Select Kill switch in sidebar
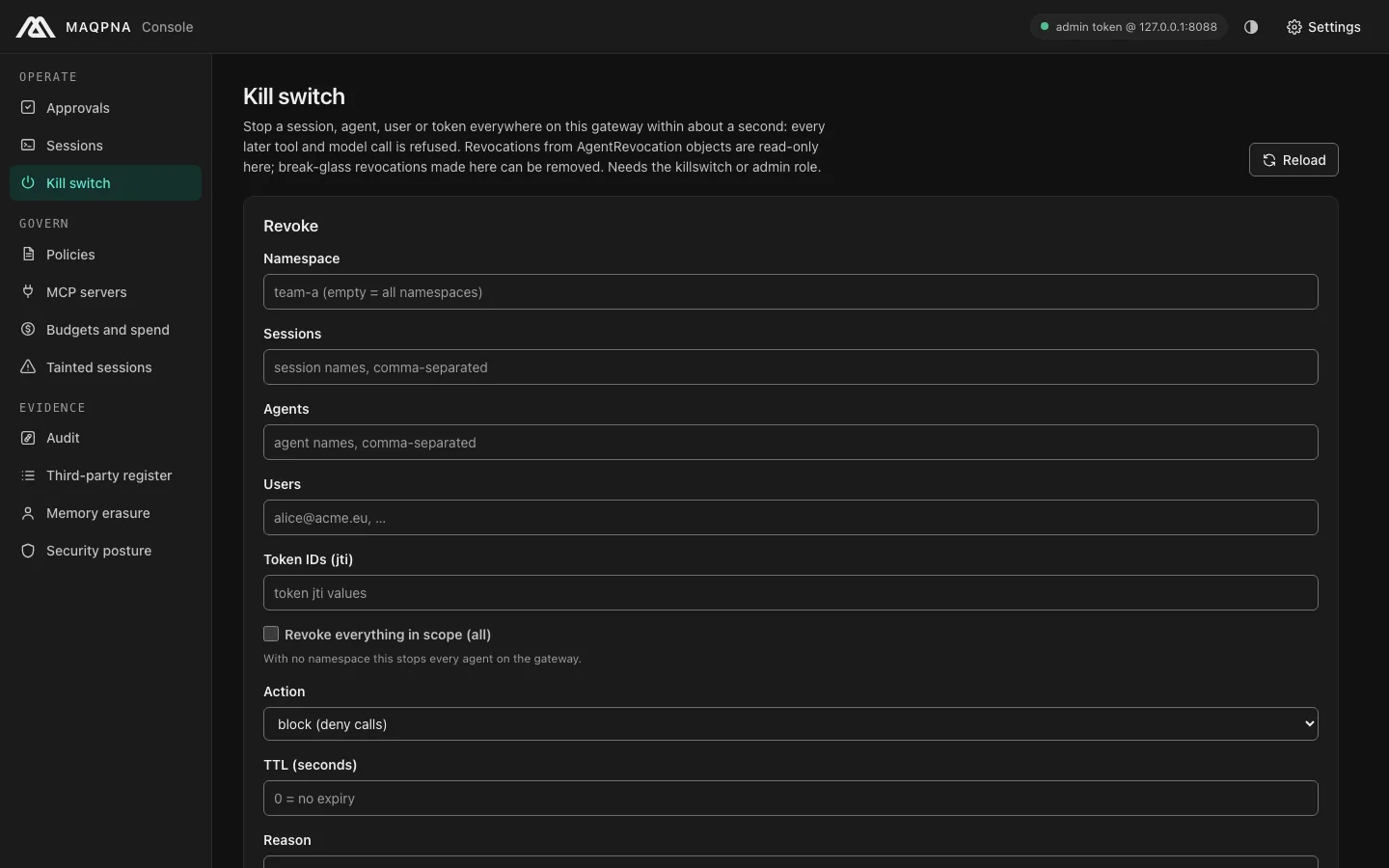This screenshot has width=1389, height=868. 105,182
